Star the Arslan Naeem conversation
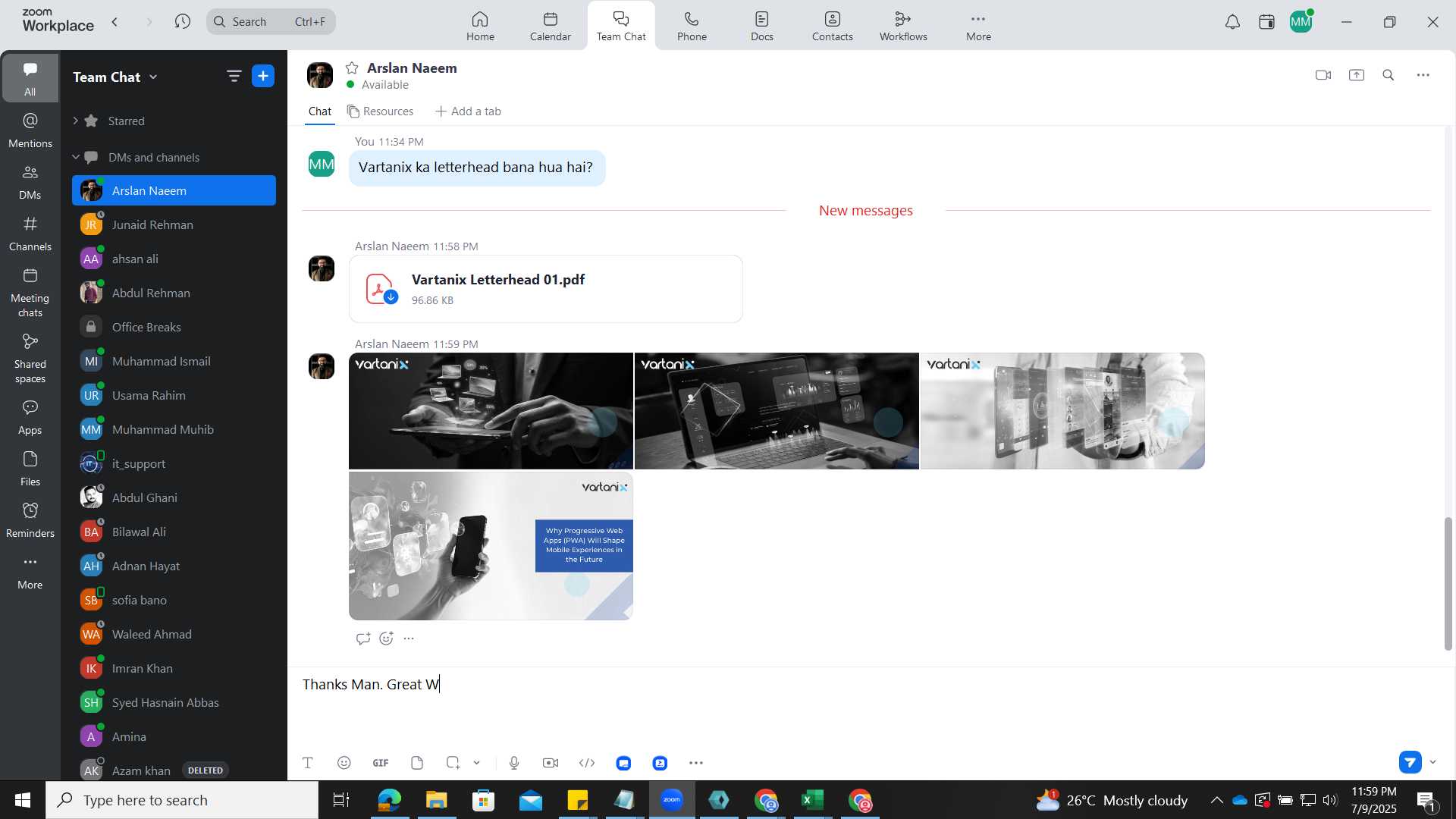 [x=352, y=67]
